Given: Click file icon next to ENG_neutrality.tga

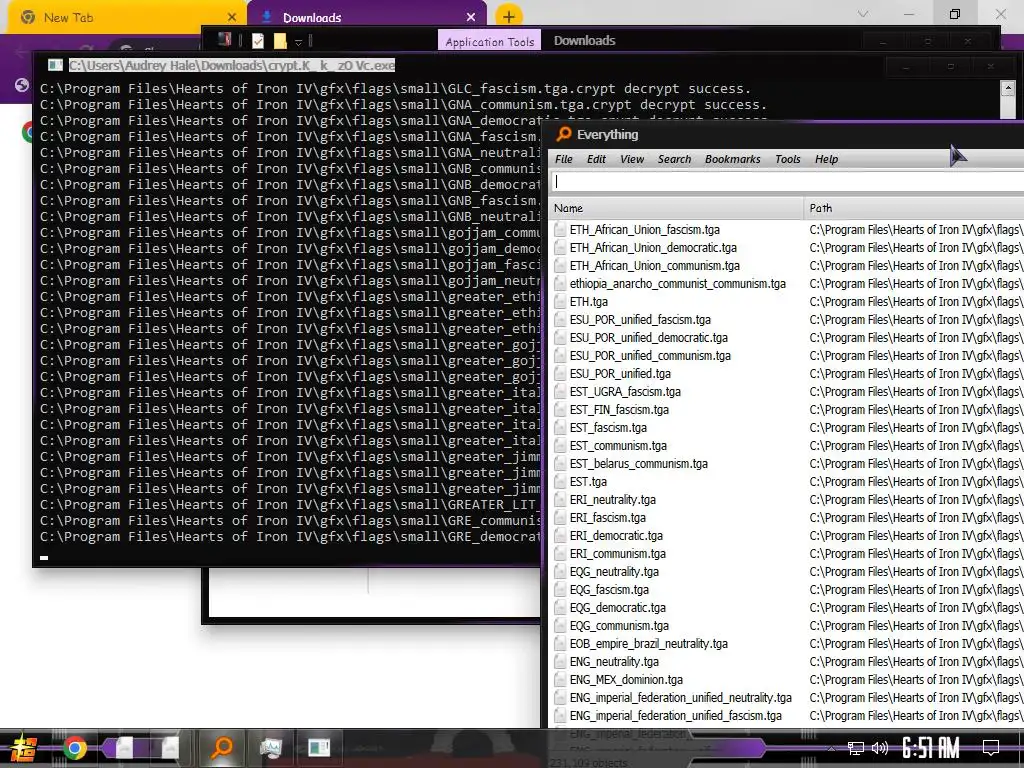Looking at the screenshot, I should click(560, 662).
